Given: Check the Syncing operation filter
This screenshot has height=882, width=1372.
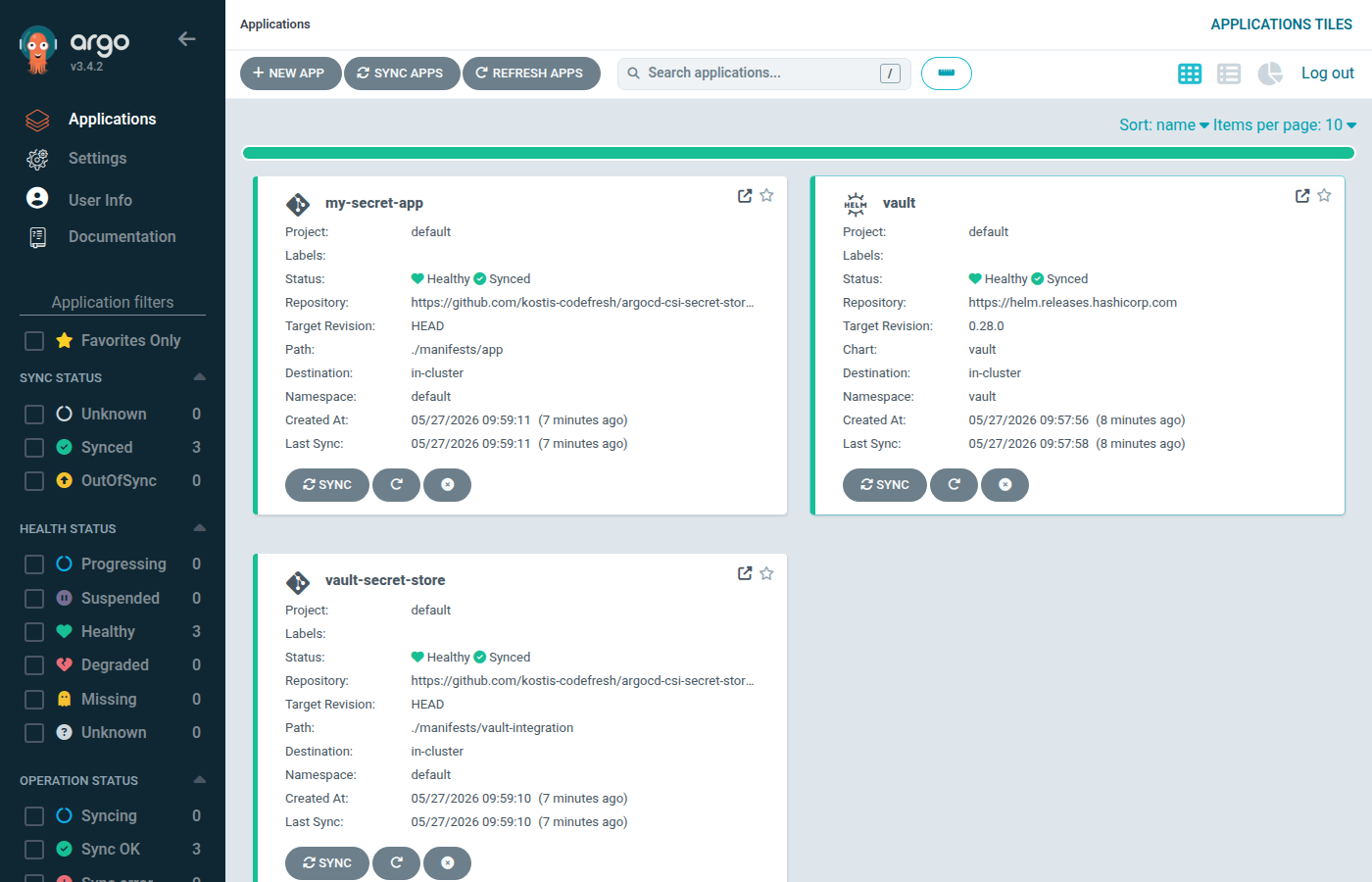Looking at the screenshot, I should click(34, 816).
